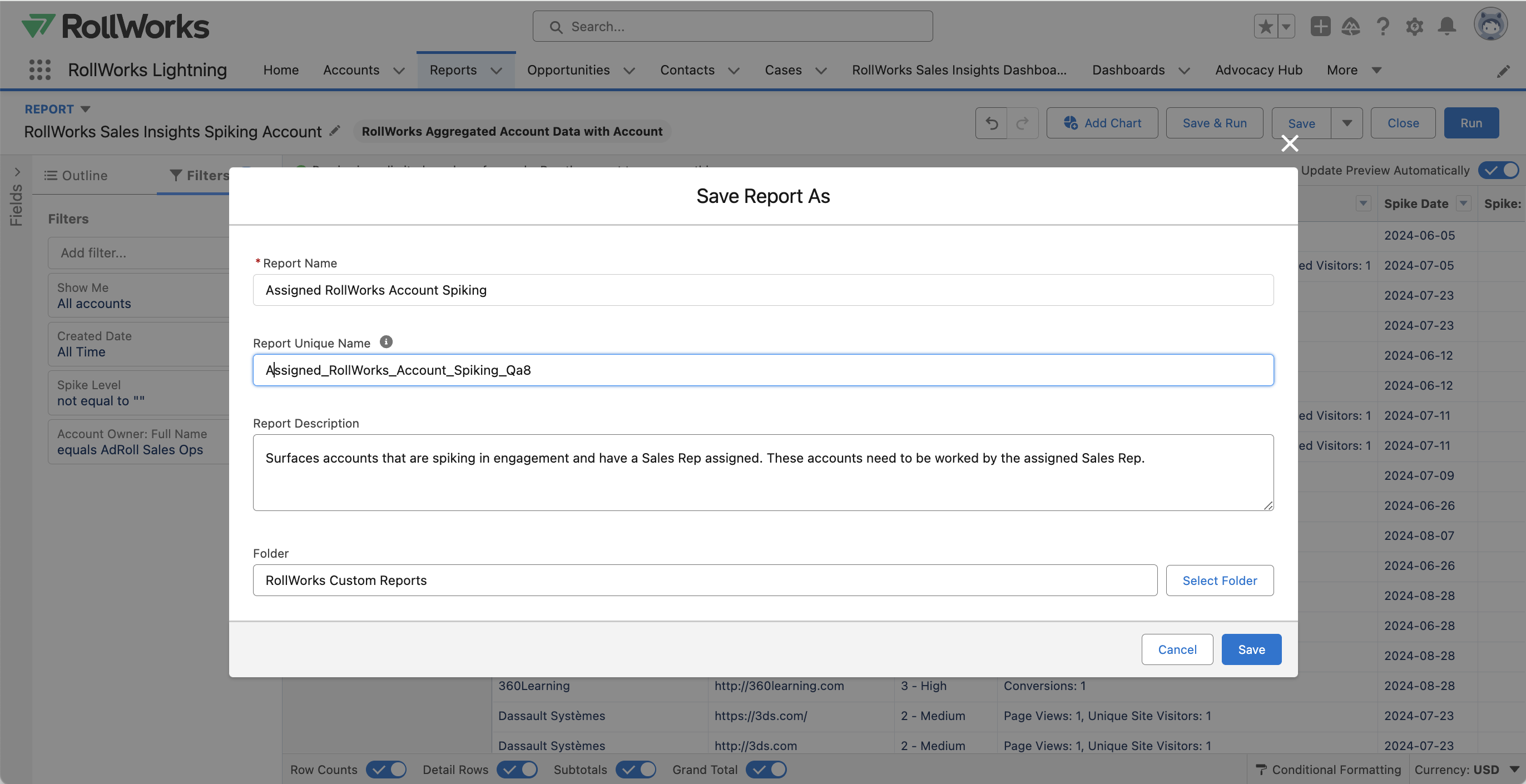Open the notifications bell

tap(1446, 27)
